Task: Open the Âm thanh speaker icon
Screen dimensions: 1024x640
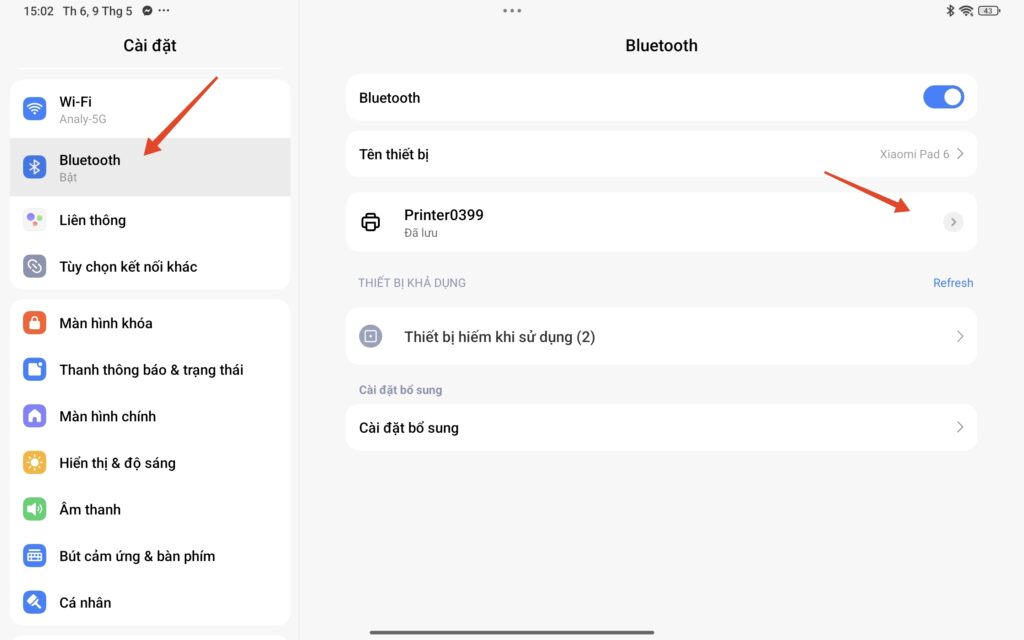Action: click(x=35, y=509)
